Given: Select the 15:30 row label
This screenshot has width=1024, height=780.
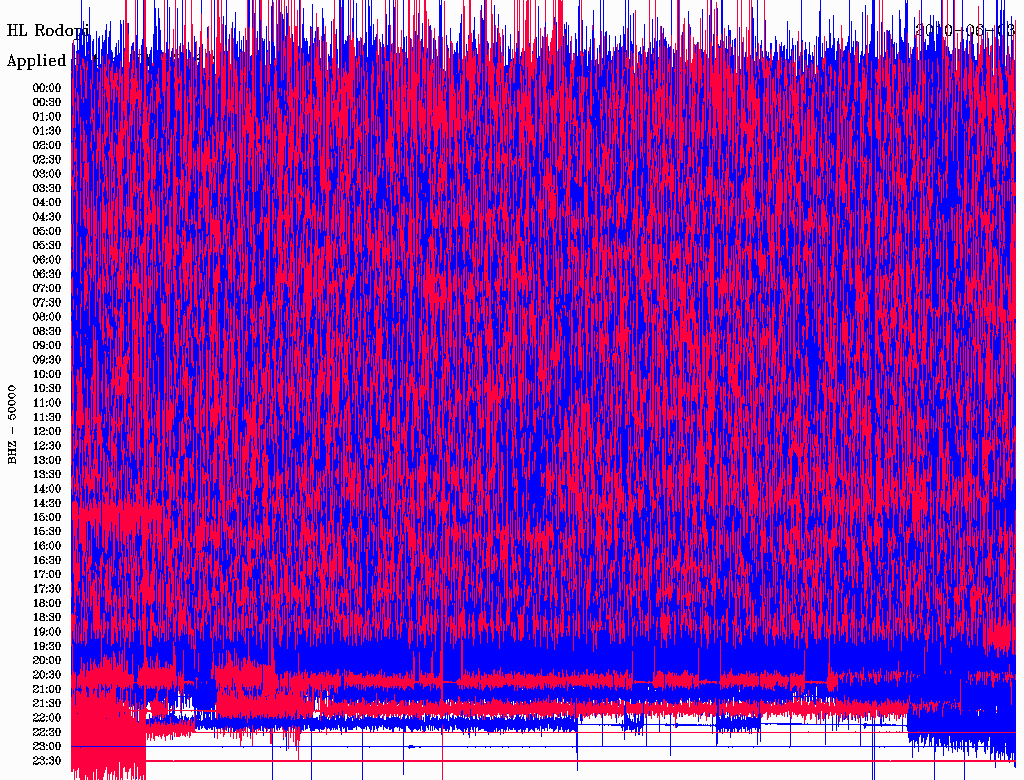Looking at the screenshot, I should point(47,532).
